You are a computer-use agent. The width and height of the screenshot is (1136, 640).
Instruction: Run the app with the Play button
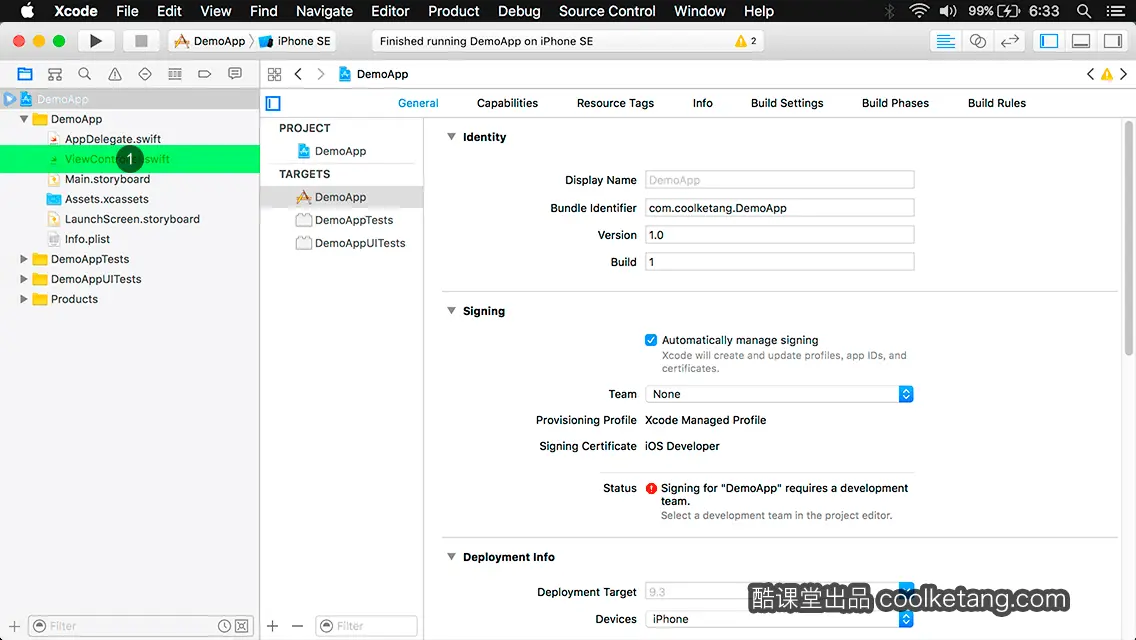click(96, 41)
